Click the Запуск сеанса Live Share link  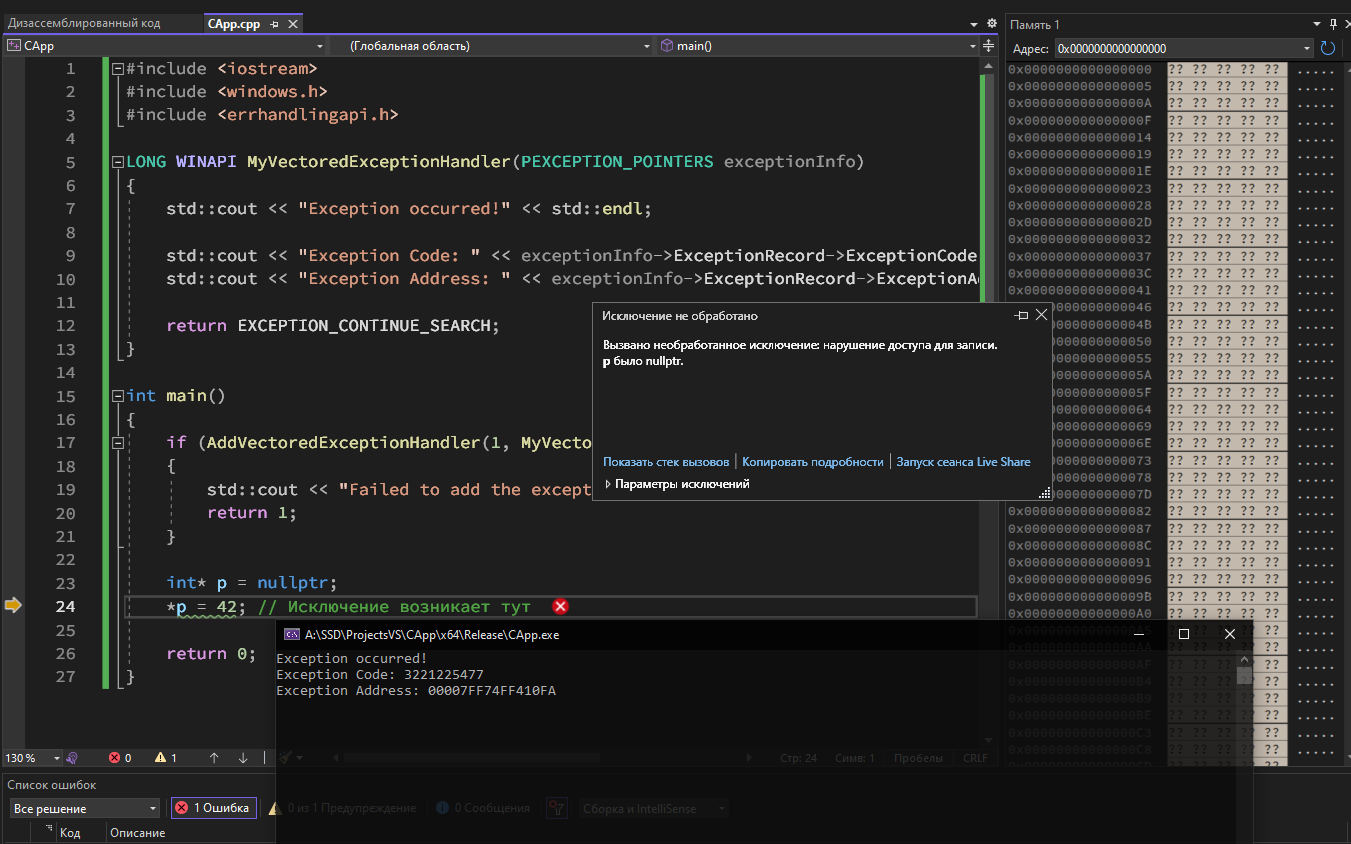coord(963,462)
